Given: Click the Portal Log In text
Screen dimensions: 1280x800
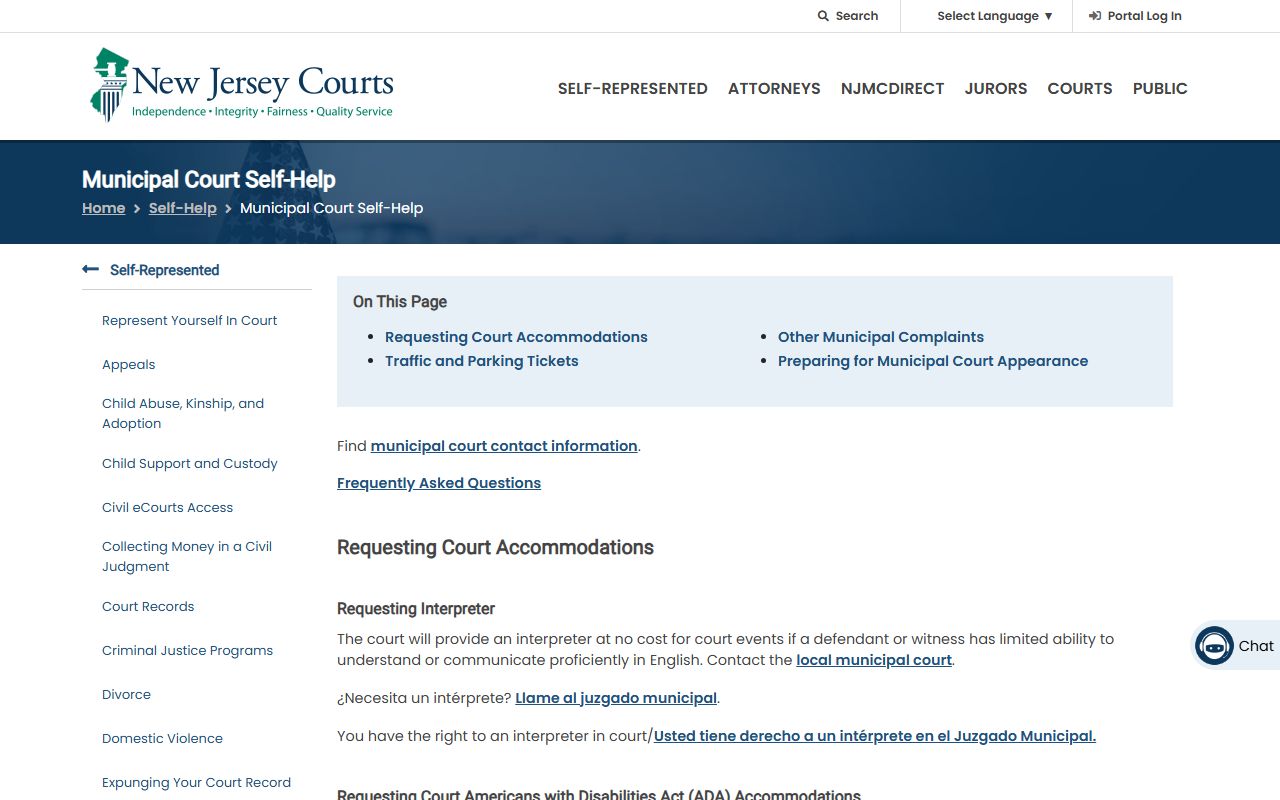Looking at the screenshot, I should [1145, 16].
